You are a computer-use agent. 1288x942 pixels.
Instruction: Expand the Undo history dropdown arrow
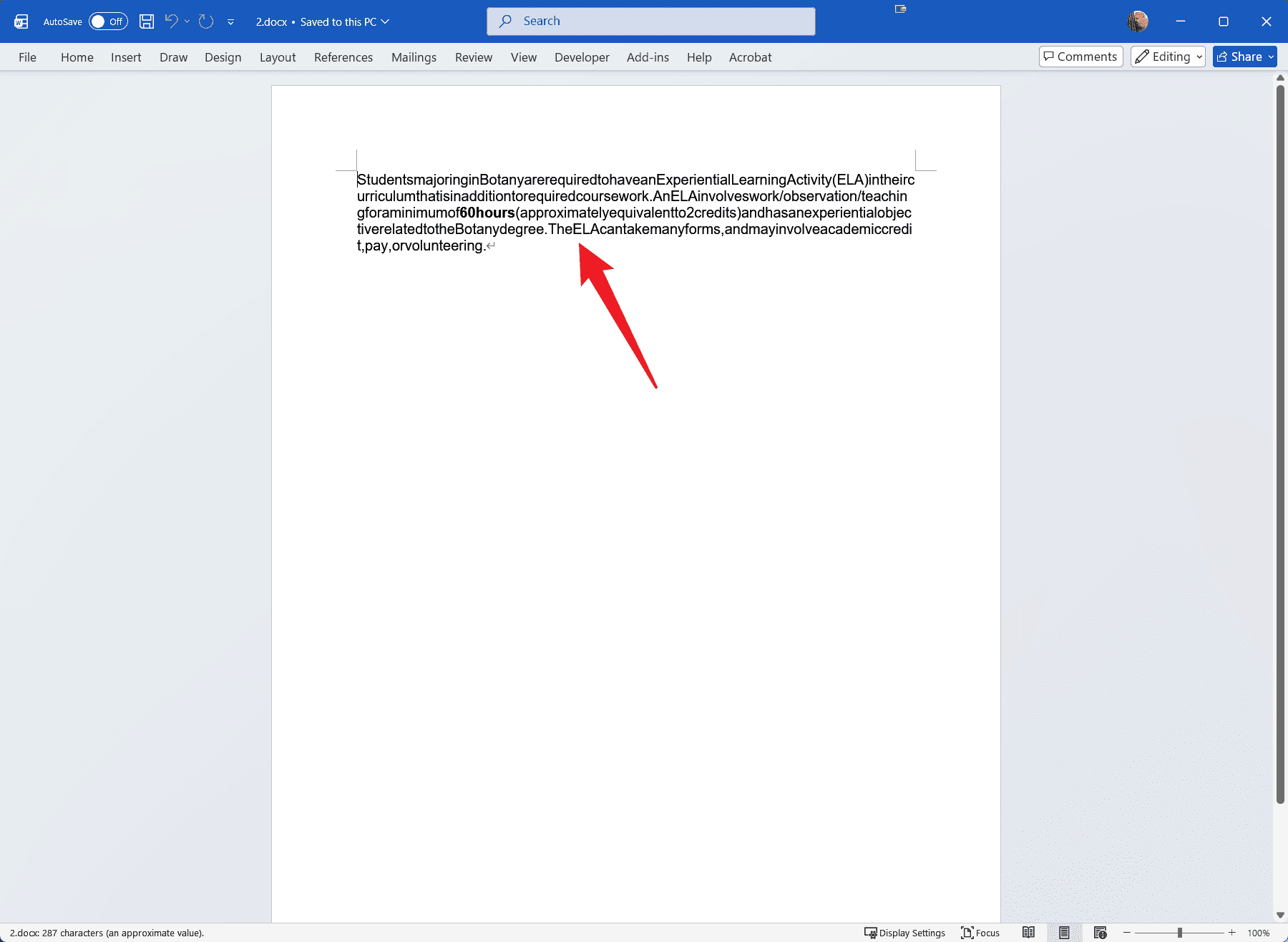pyautogui.click(x=187, y=21)
